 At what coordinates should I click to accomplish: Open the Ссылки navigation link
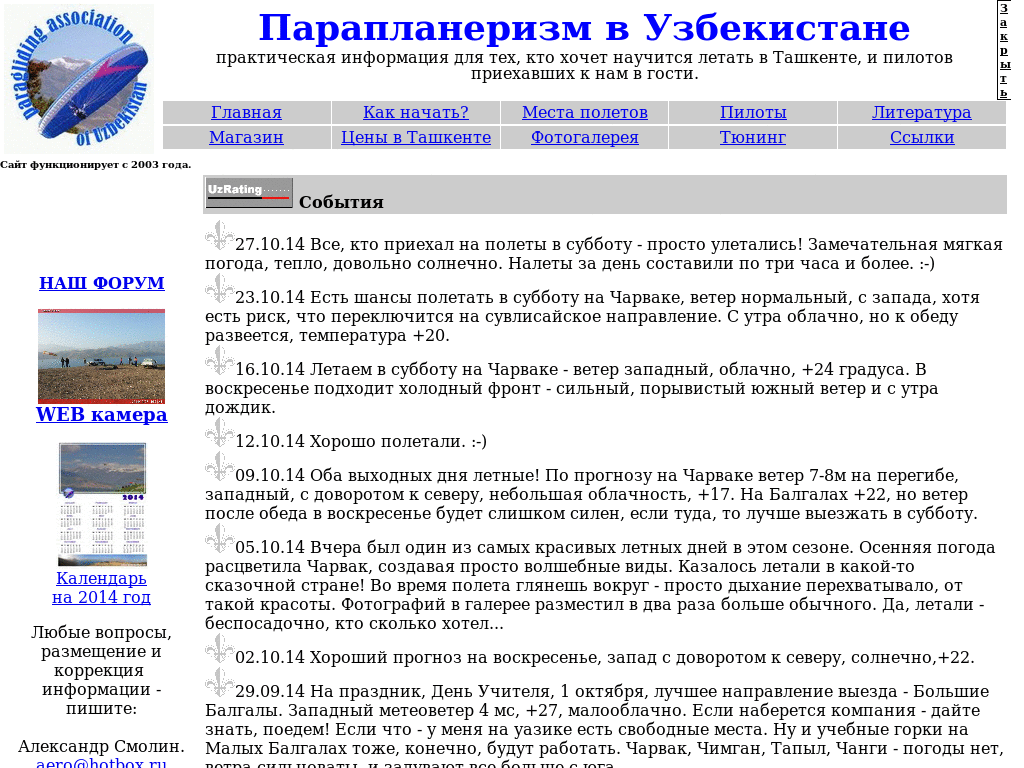tap(922, 137)
